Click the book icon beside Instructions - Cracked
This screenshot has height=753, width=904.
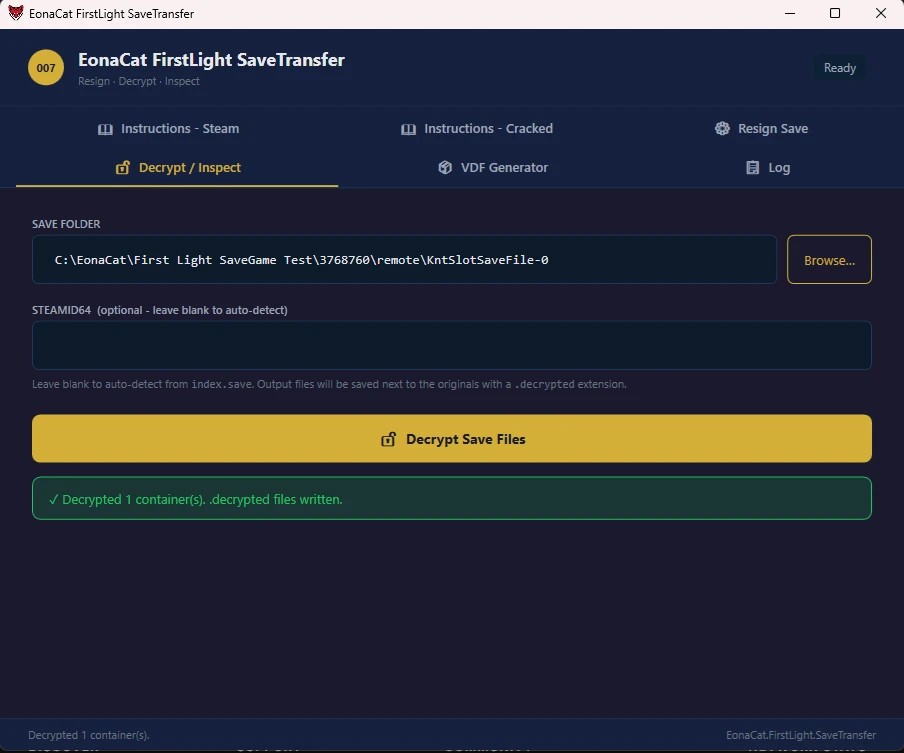click(408, 129)
